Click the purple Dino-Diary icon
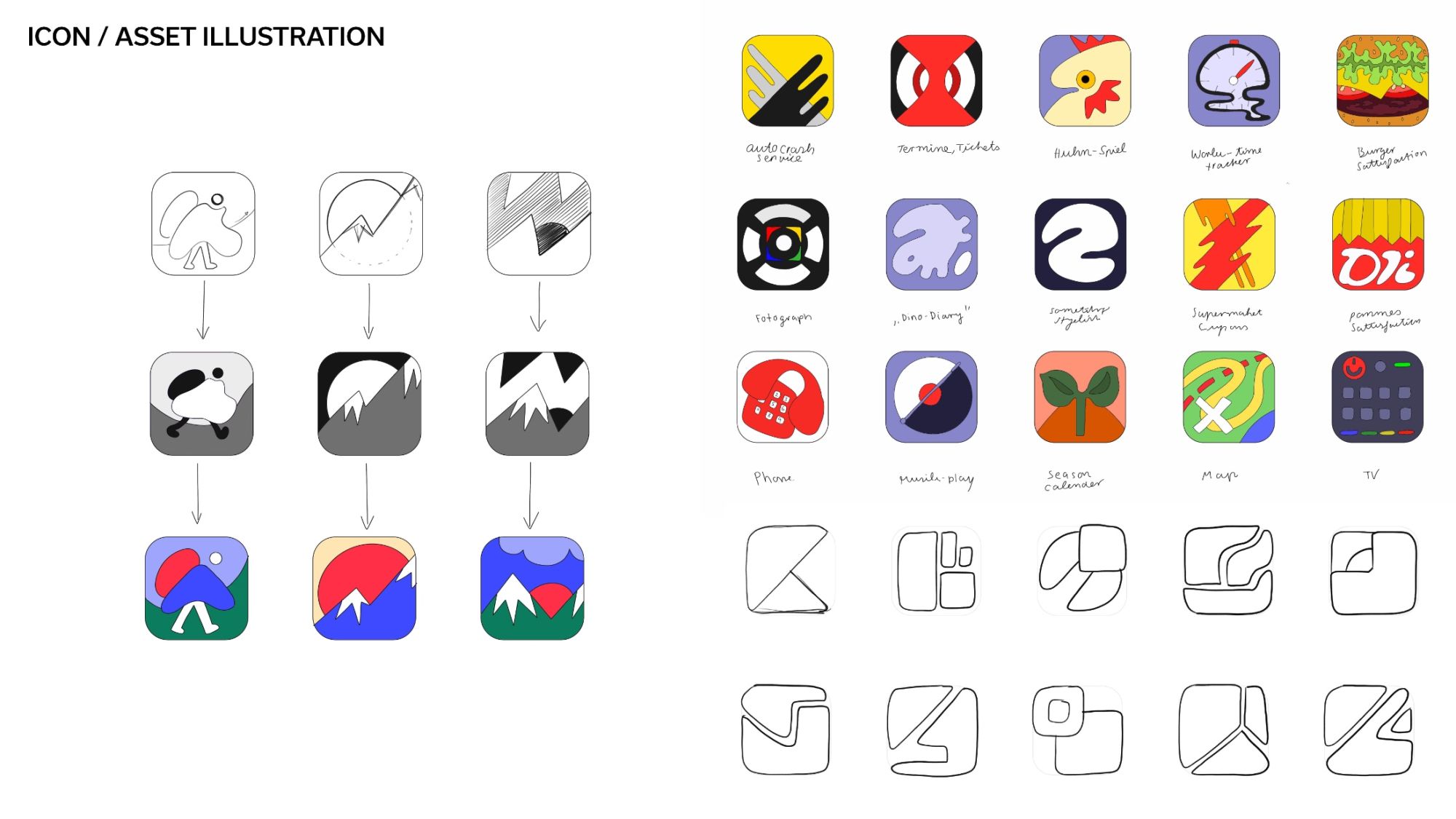 [932, 244]
